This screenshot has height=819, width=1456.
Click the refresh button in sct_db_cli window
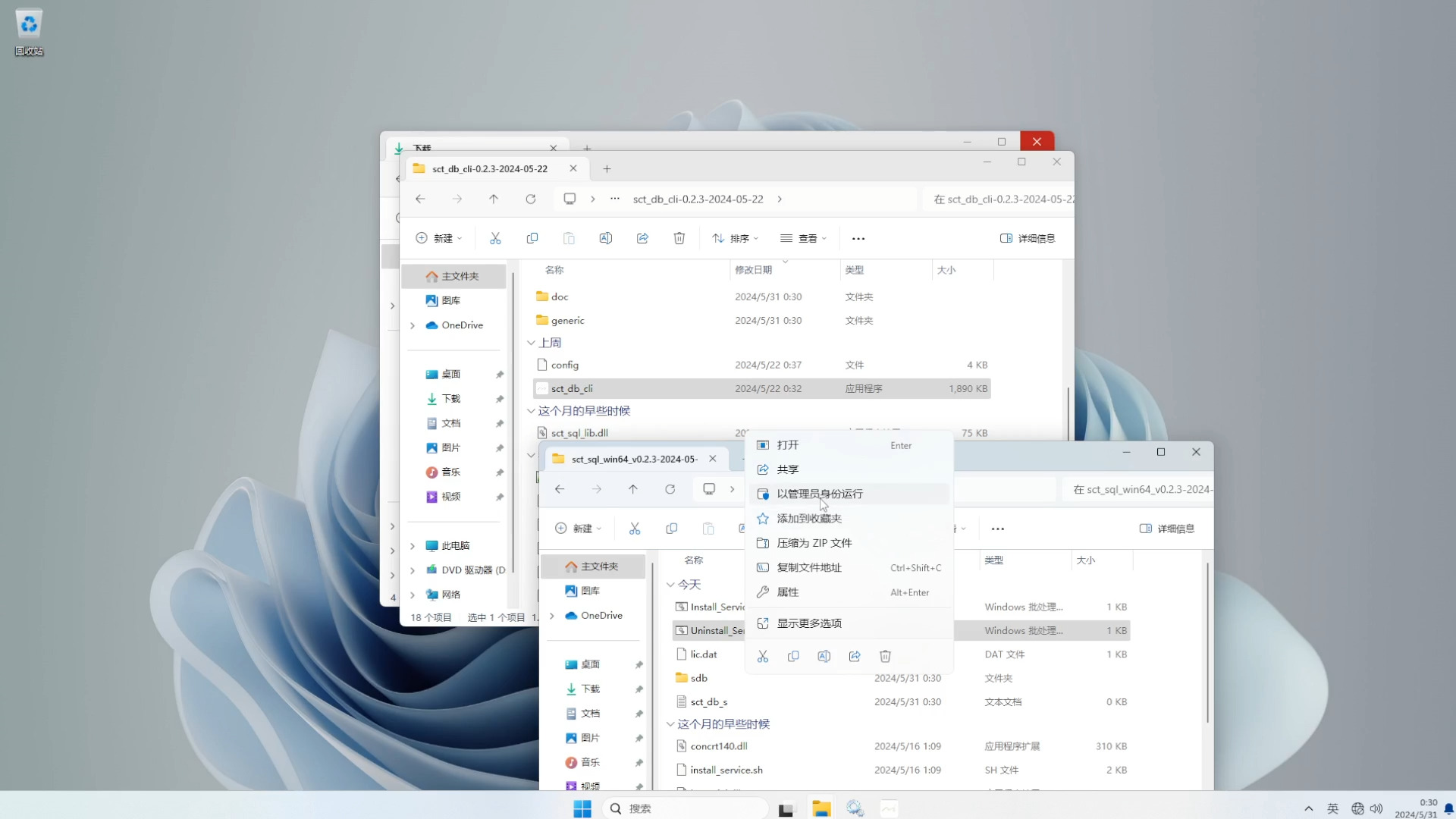(531, 199)
